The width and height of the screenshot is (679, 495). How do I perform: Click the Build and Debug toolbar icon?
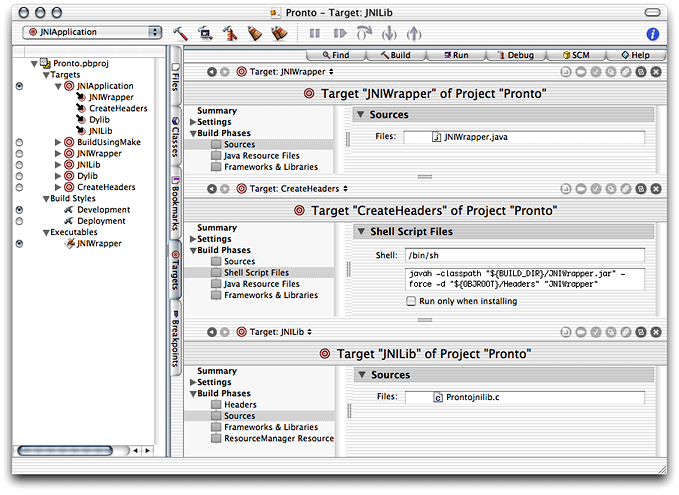click(x=230, y=33)
